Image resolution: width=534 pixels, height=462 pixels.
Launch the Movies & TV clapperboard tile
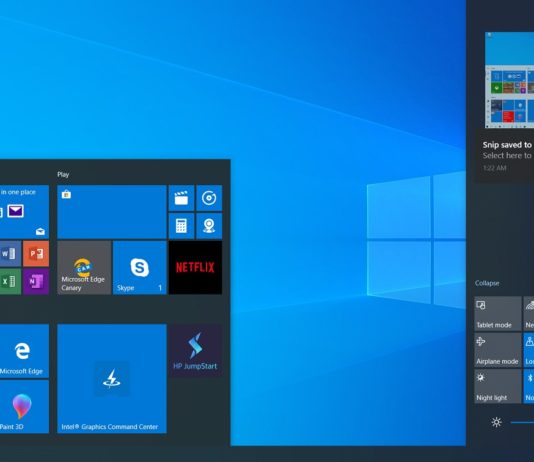tap(181, 198)
